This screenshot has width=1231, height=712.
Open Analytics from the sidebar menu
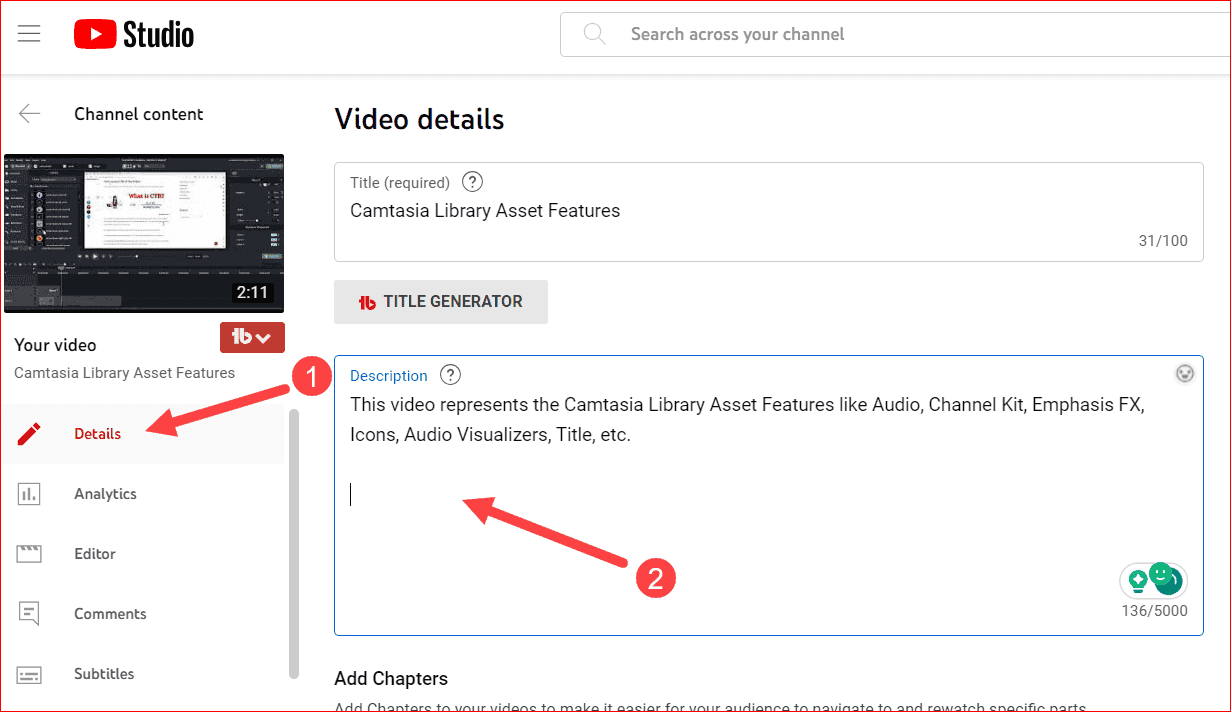pos(105,494)
